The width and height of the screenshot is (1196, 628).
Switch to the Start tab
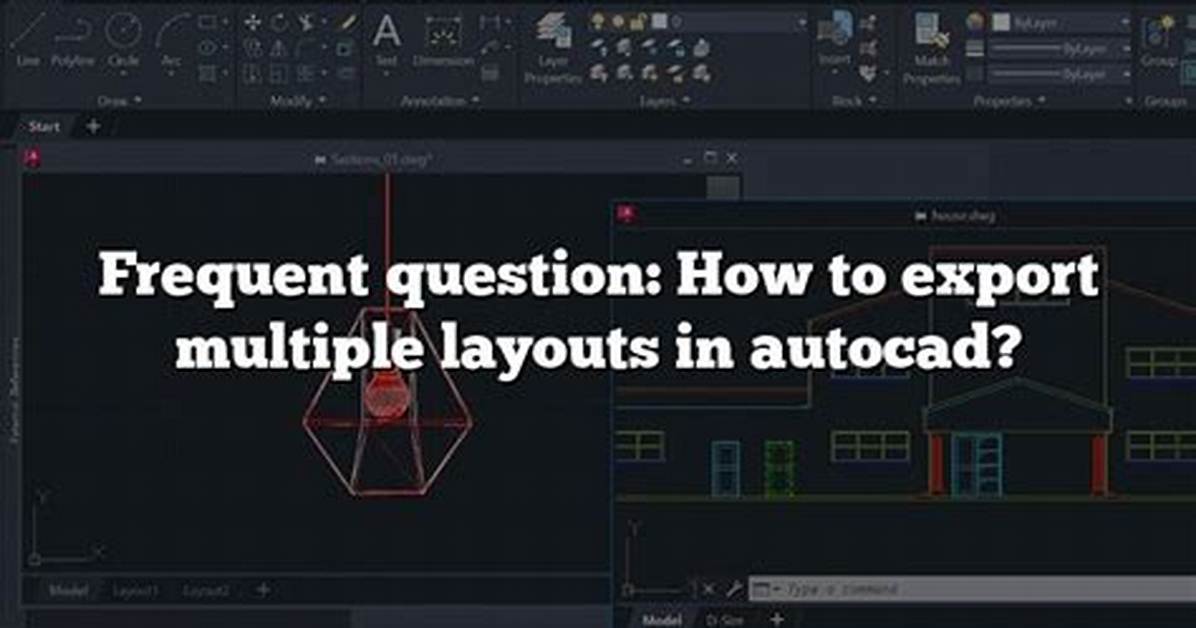[x=43, y=127]
